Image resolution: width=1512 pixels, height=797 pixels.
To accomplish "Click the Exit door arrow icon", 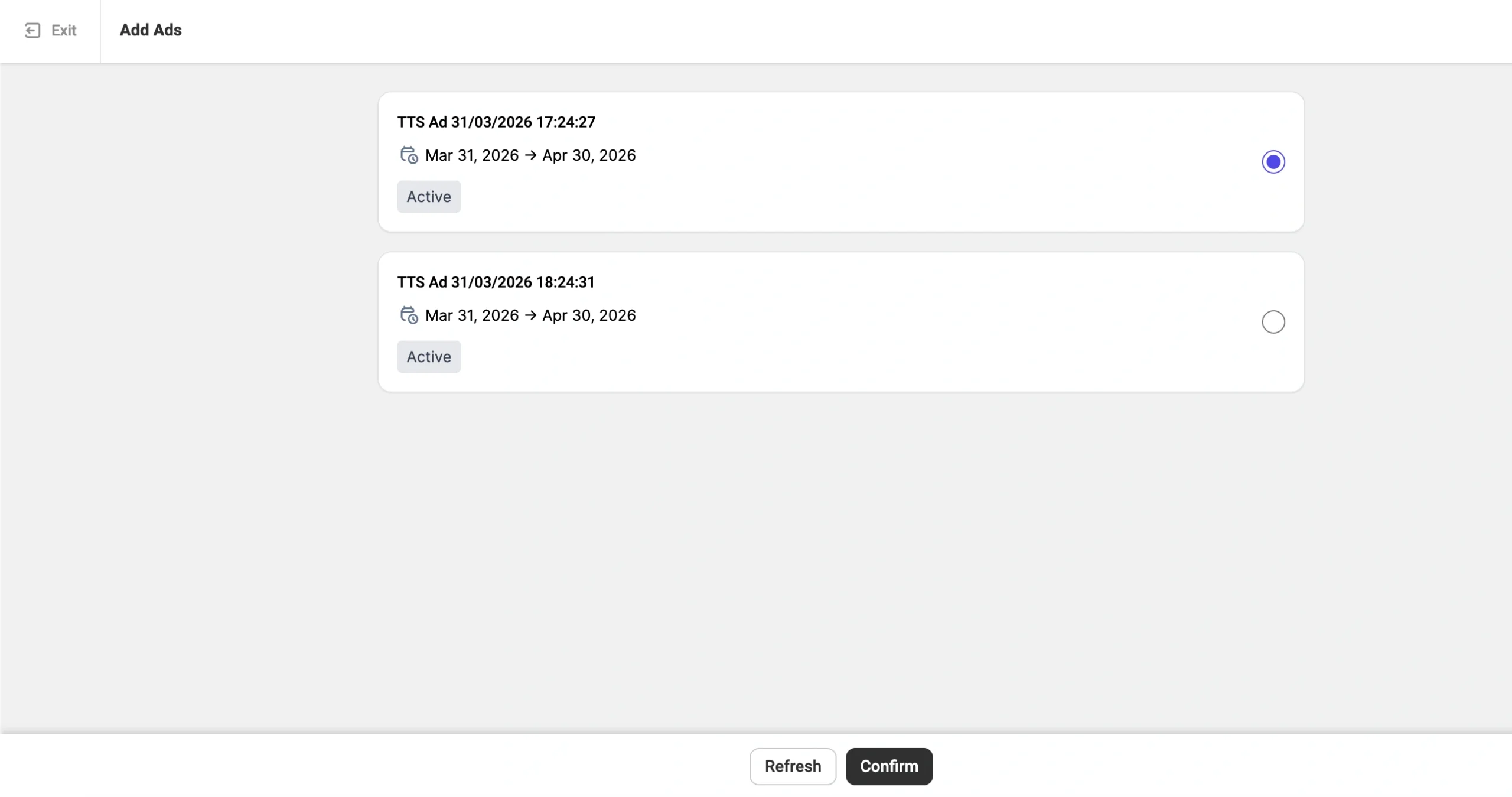I will (x=32, y=30).
